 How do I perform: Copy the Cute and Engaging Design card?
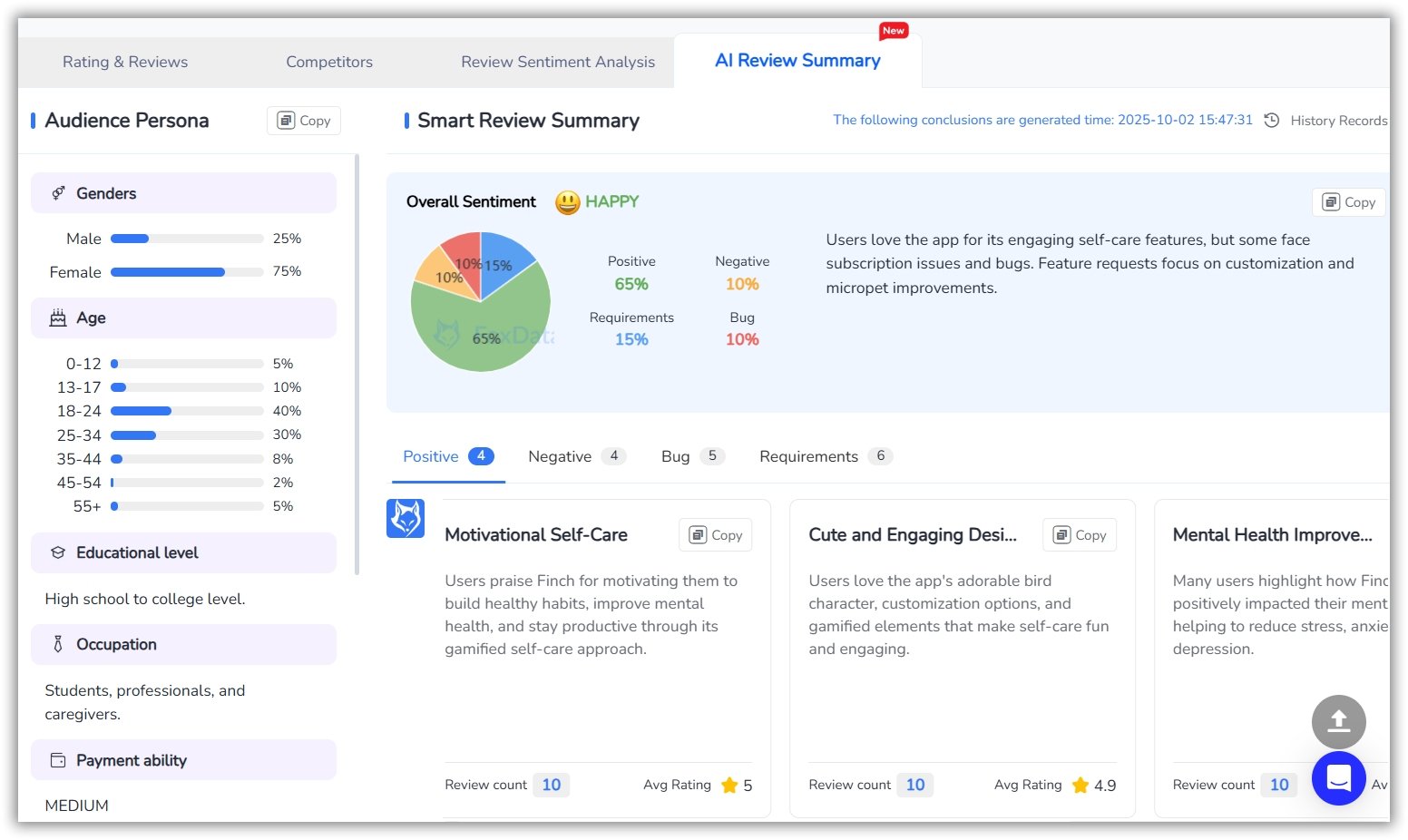1080,535
